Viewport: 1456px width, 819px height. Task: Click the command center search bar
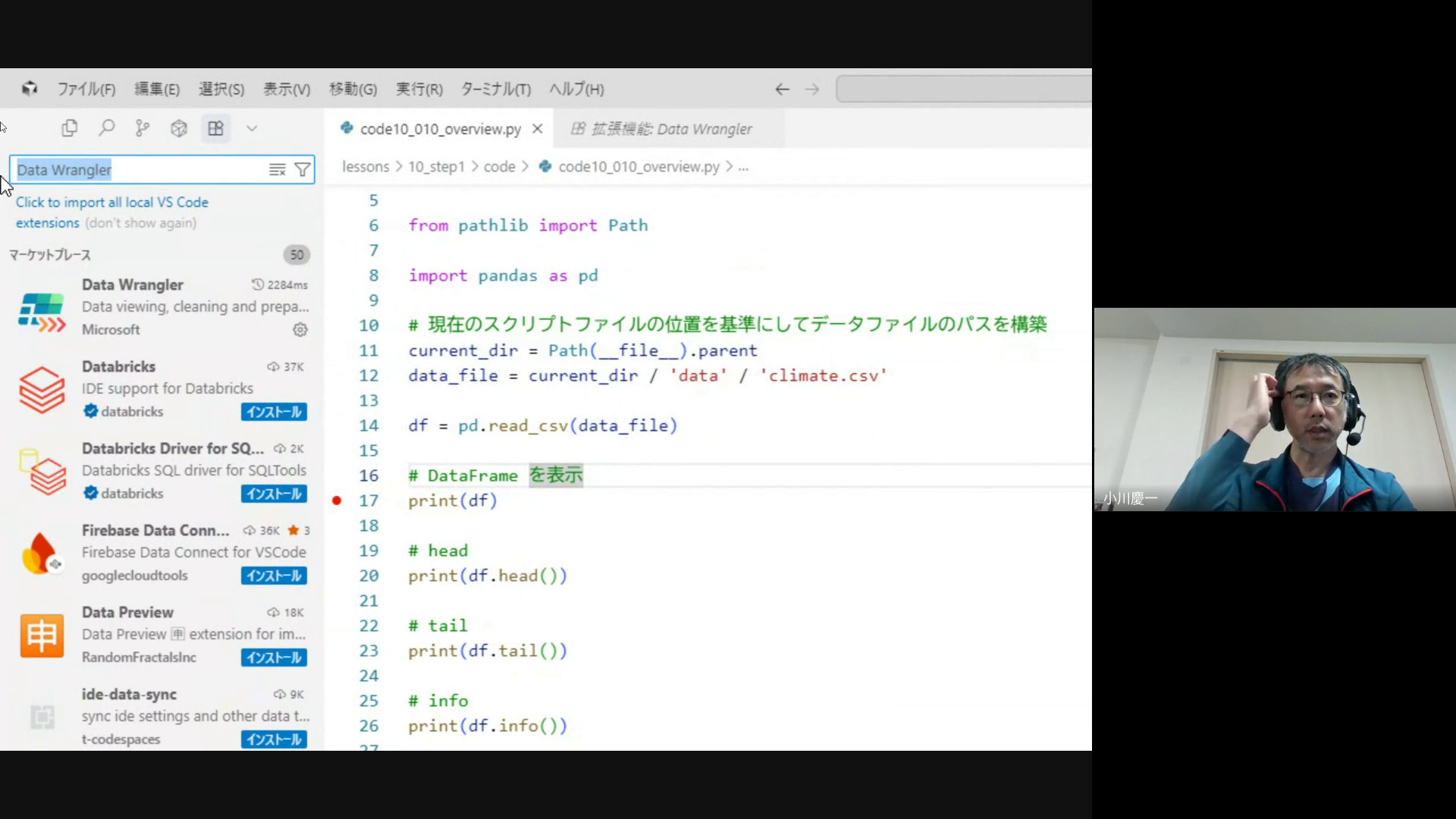[963, 89]
